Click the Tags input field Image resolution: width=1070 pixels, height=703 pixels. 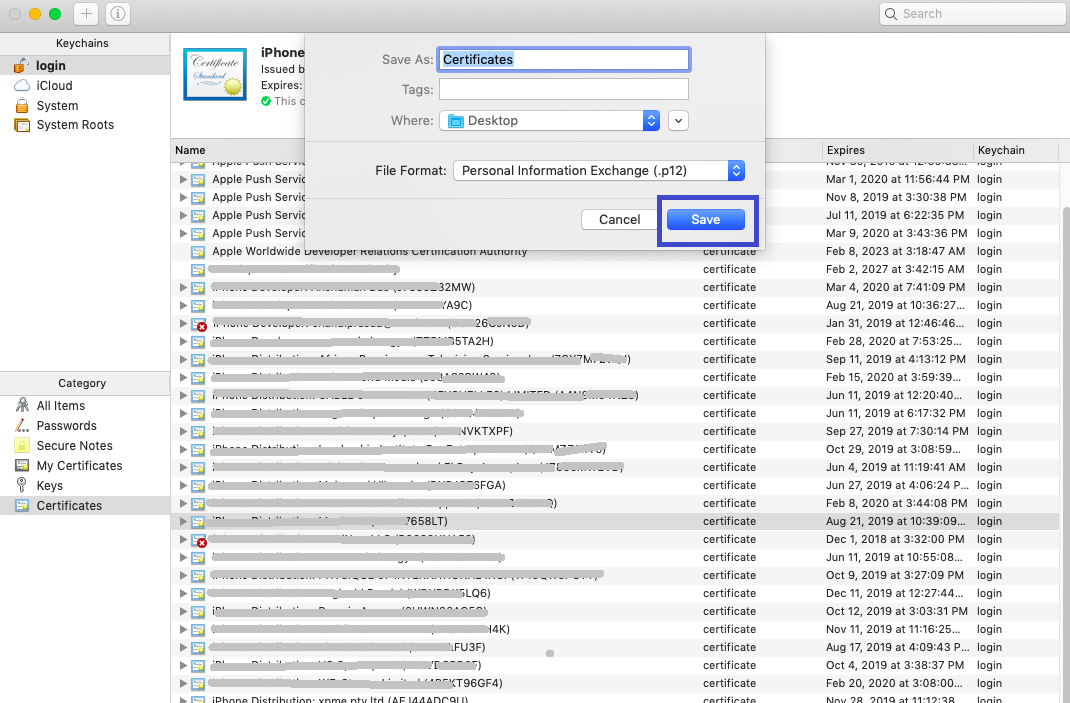[x=564, y=89]
